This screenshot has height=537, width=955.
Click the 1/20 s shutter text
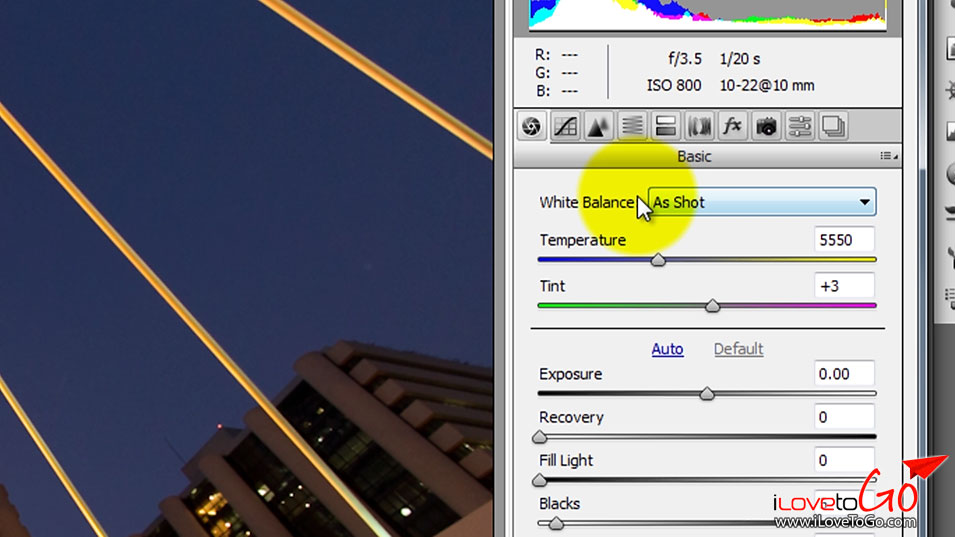(x=739, y=59)
